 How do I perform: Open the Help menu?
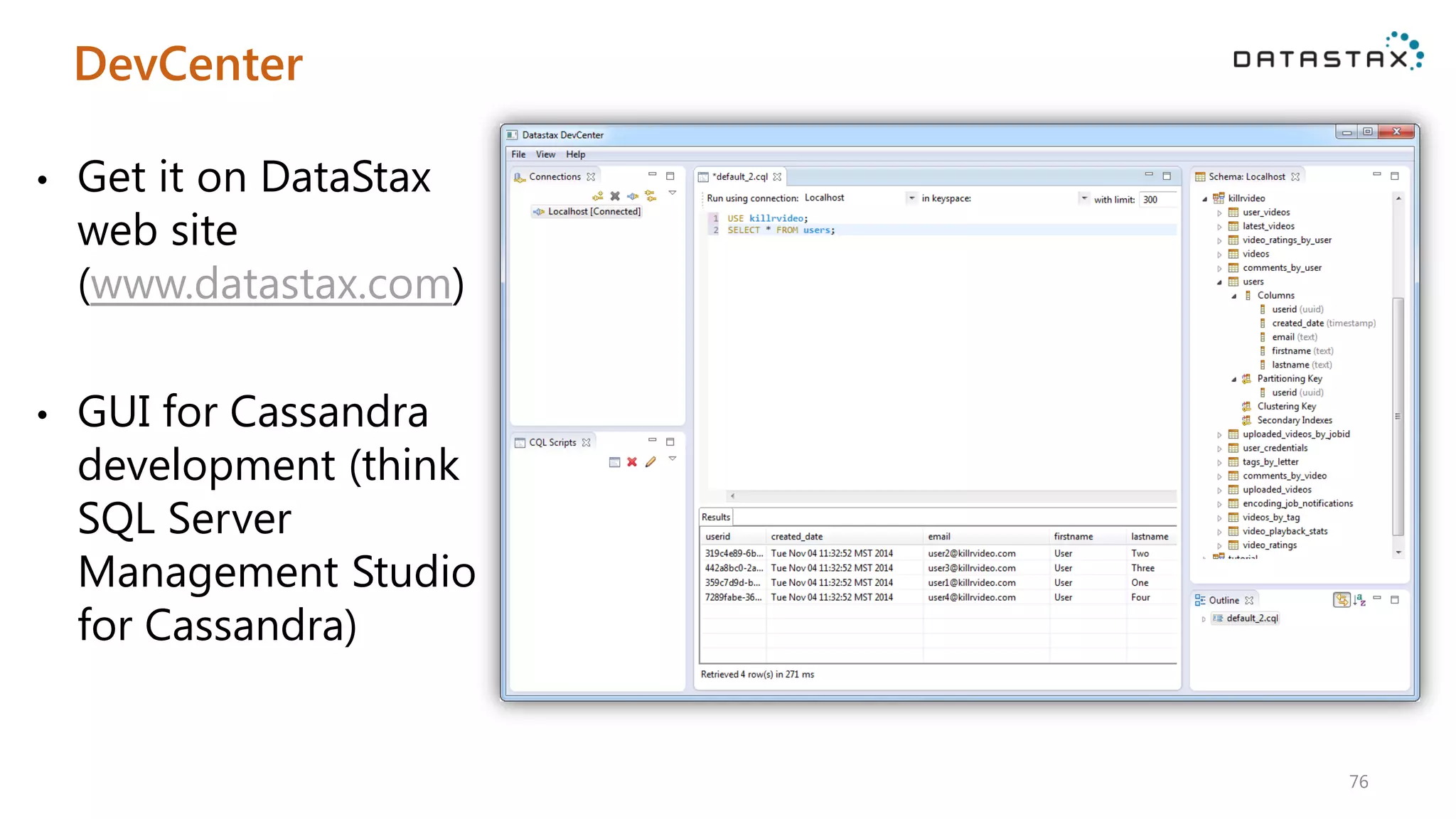point(575,154)
